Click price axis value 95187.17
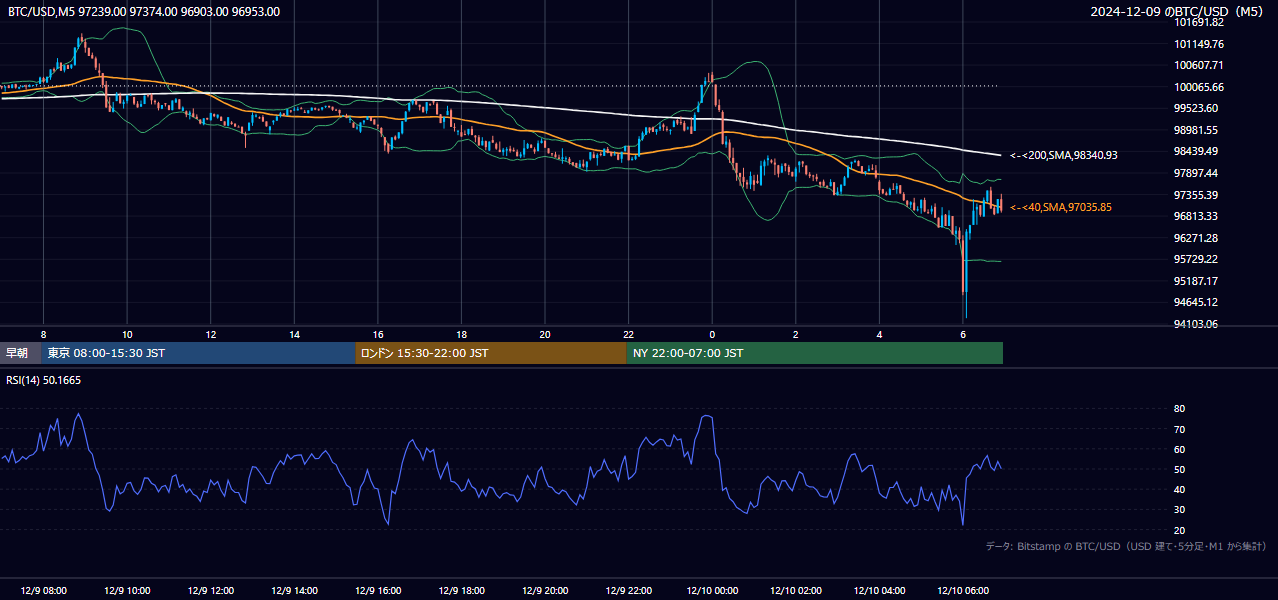Image resolution: width=1278 pixels, height=600 pixels. point(1196,281)
